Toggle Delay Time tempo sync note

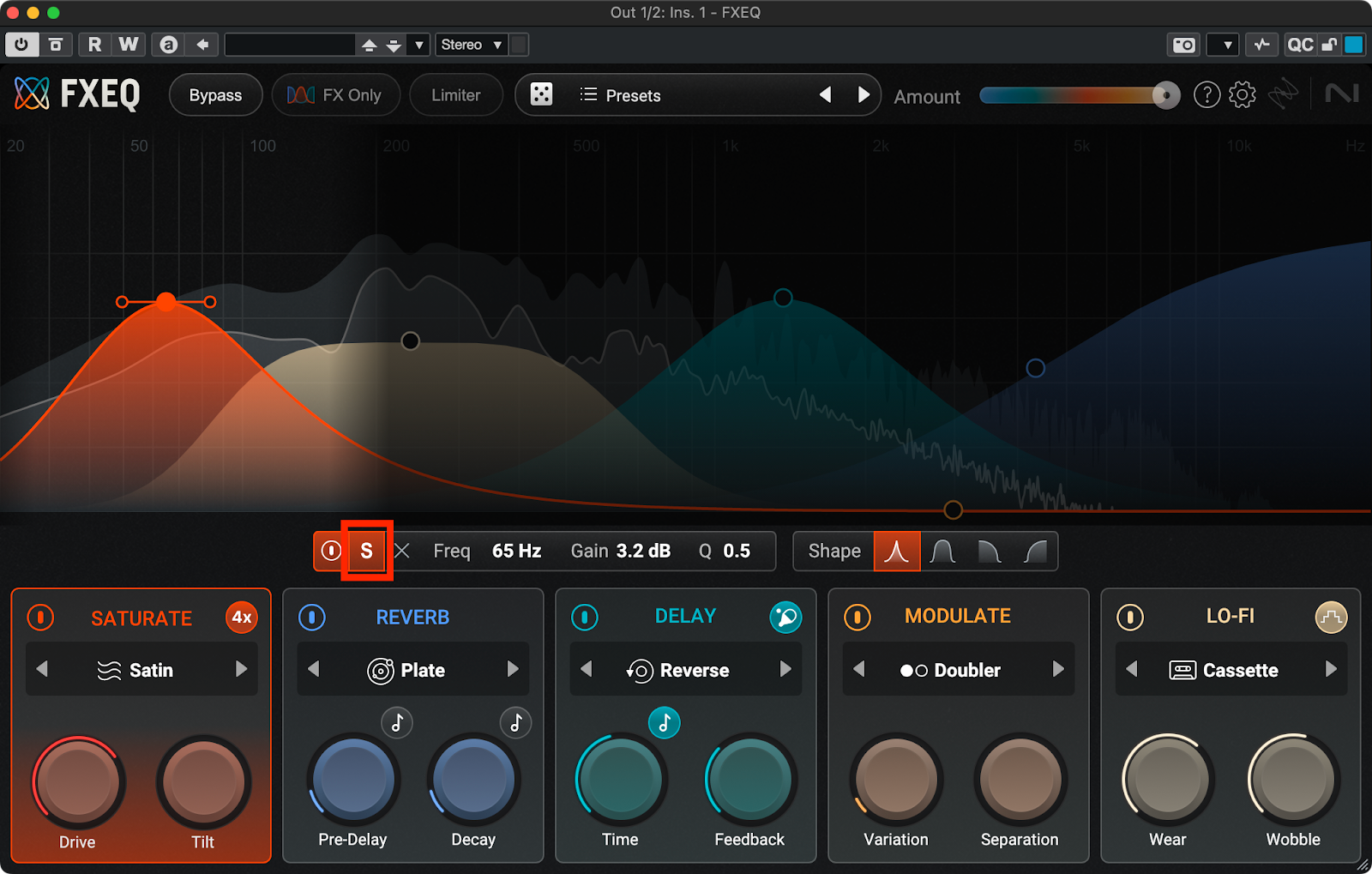(664, 723)
